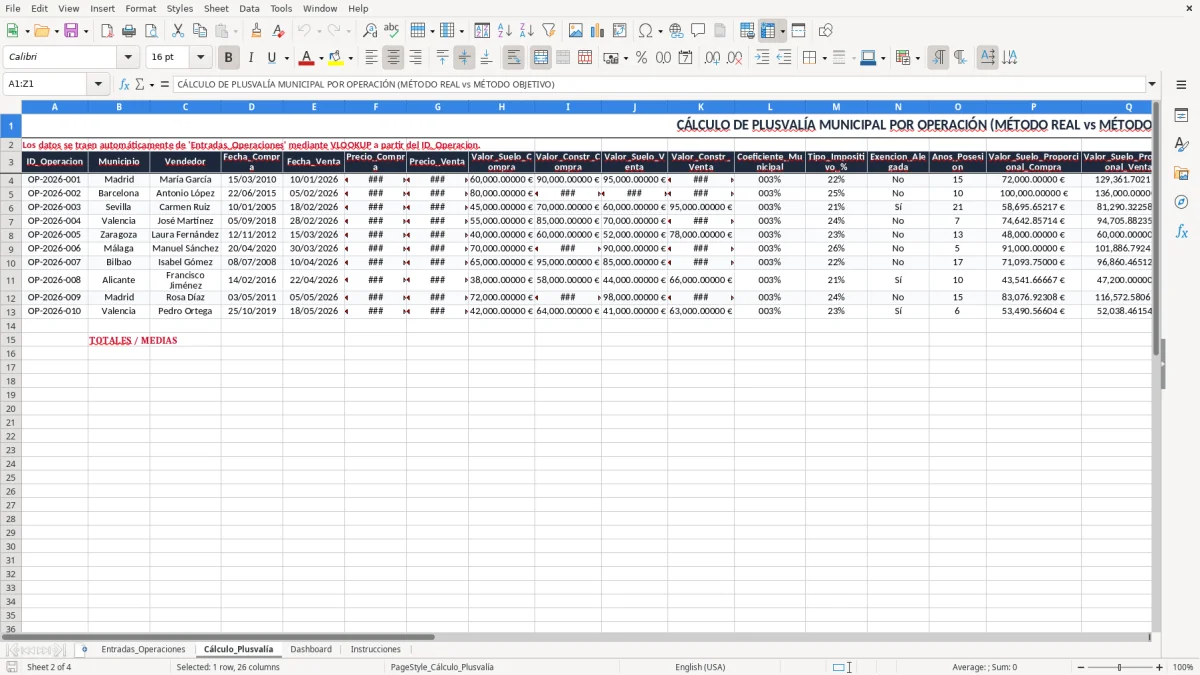This screenshot has width=1200, height=675.
Task: Open the Freeze Rows and Columns dropdown
Action: click(x=783, y=31)
